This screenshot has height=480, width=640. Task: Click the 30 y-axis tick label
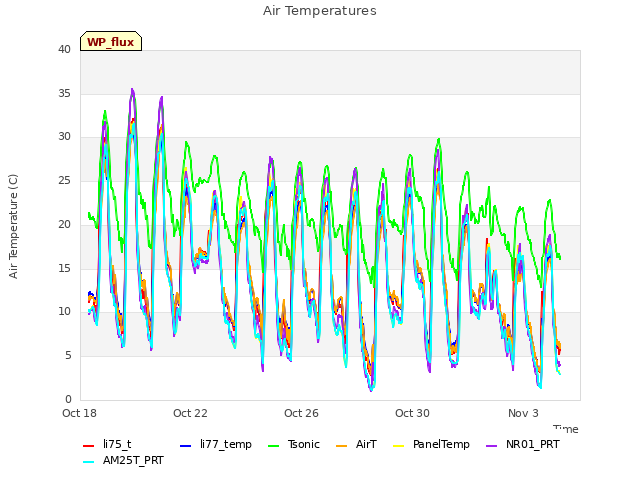(x=64, y=137)
